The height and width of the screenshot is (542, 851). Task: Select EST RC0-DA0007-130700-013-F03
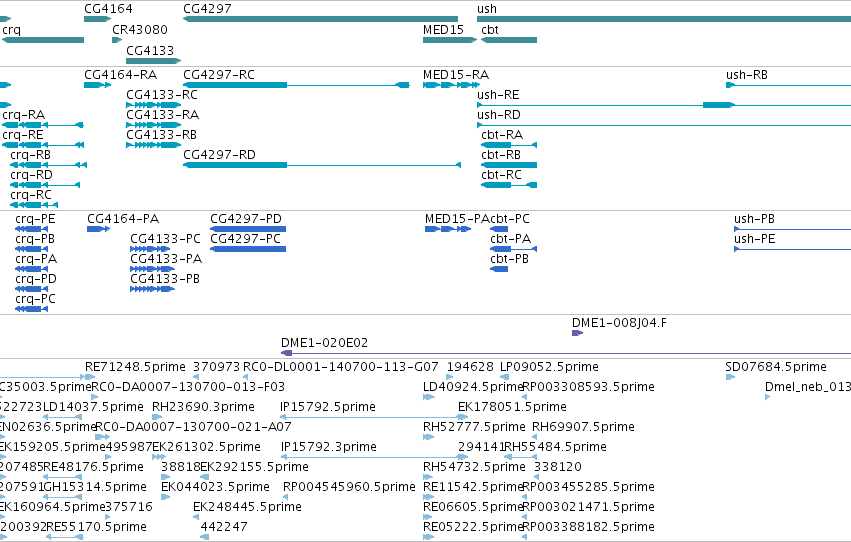pos(188,387)
